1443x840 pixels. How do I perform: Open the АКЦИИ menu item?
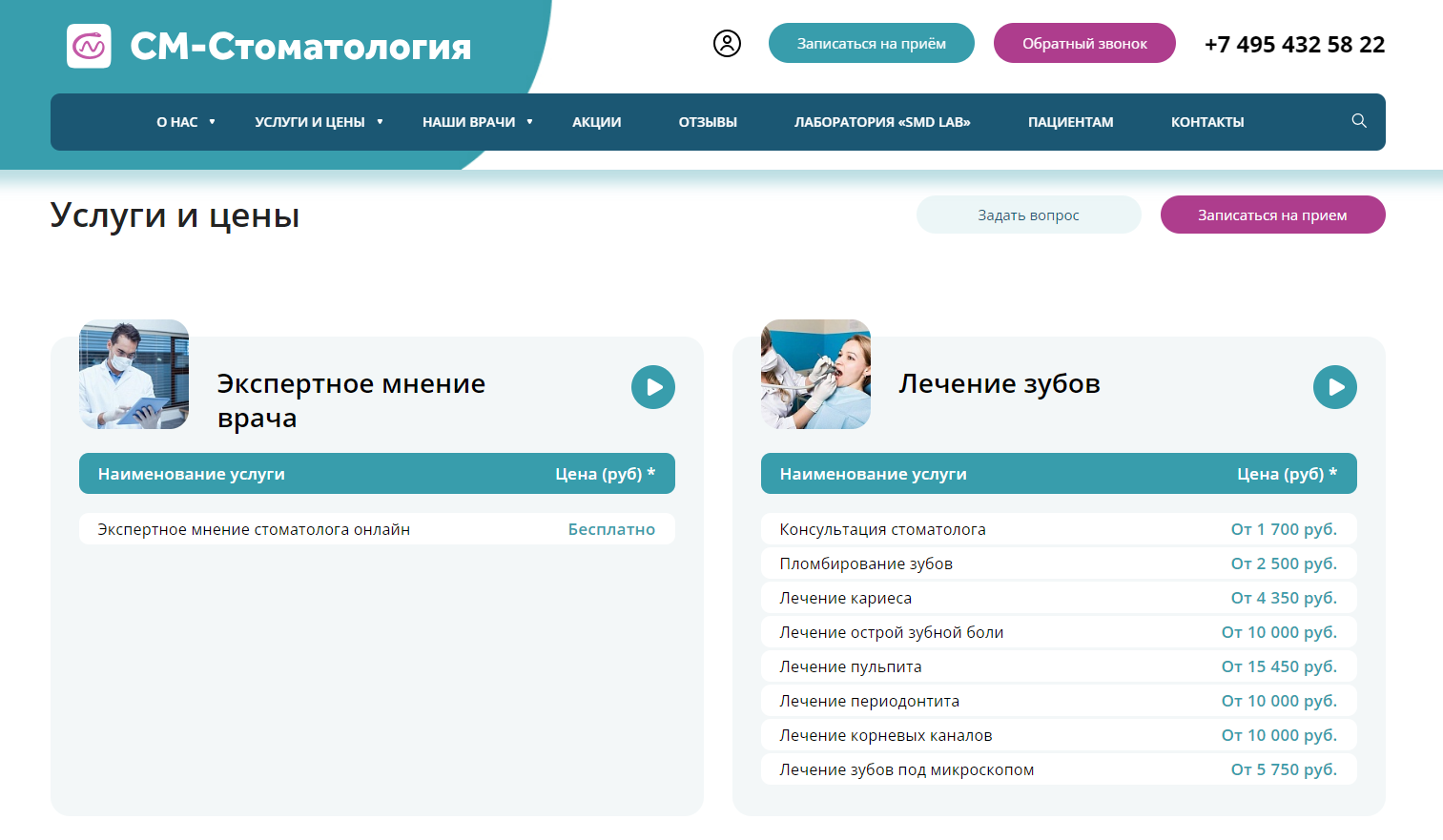pos(596,122)
